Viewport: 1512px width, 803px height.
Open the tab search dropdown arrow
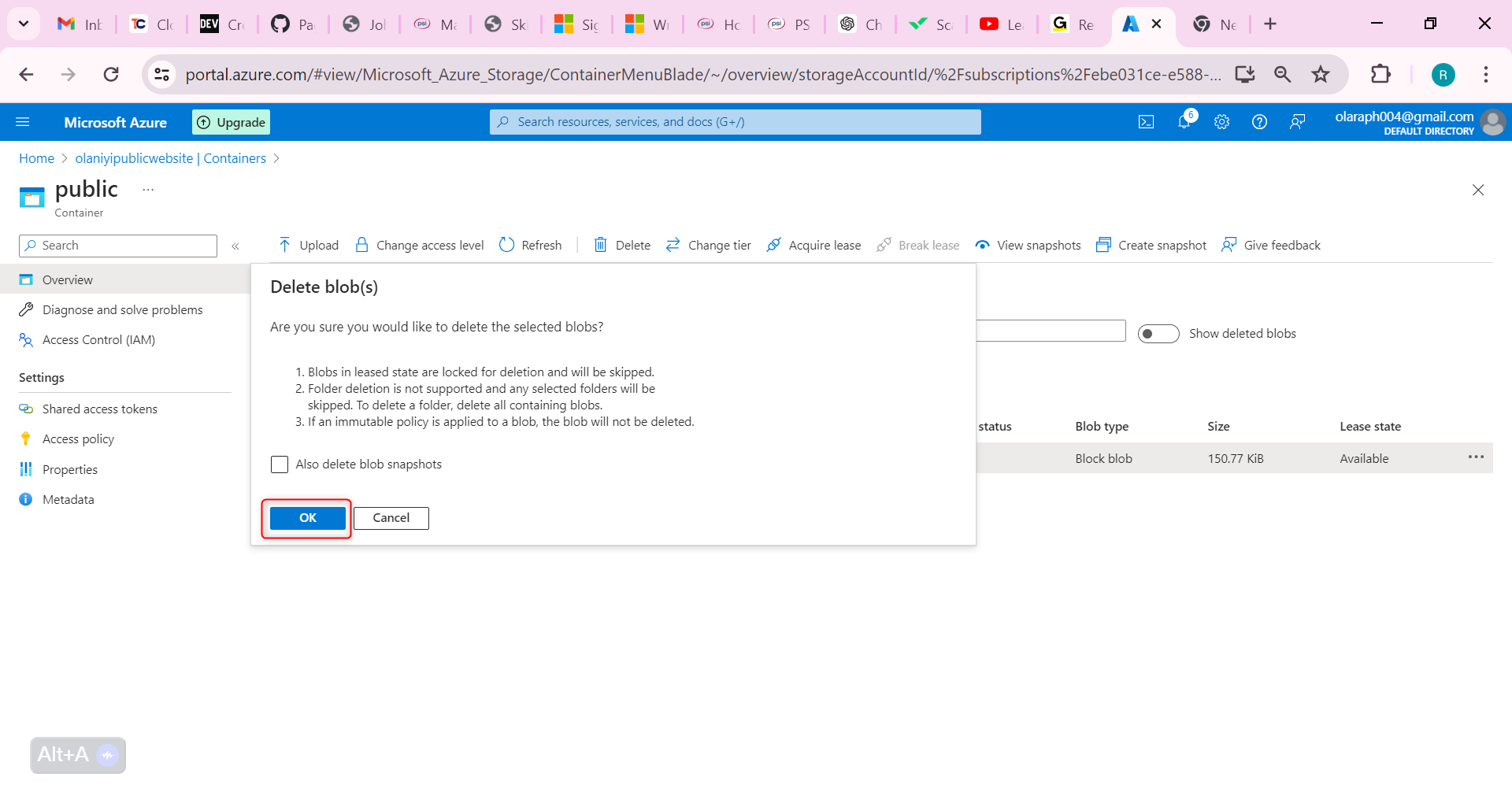click(x=24, y=24)
